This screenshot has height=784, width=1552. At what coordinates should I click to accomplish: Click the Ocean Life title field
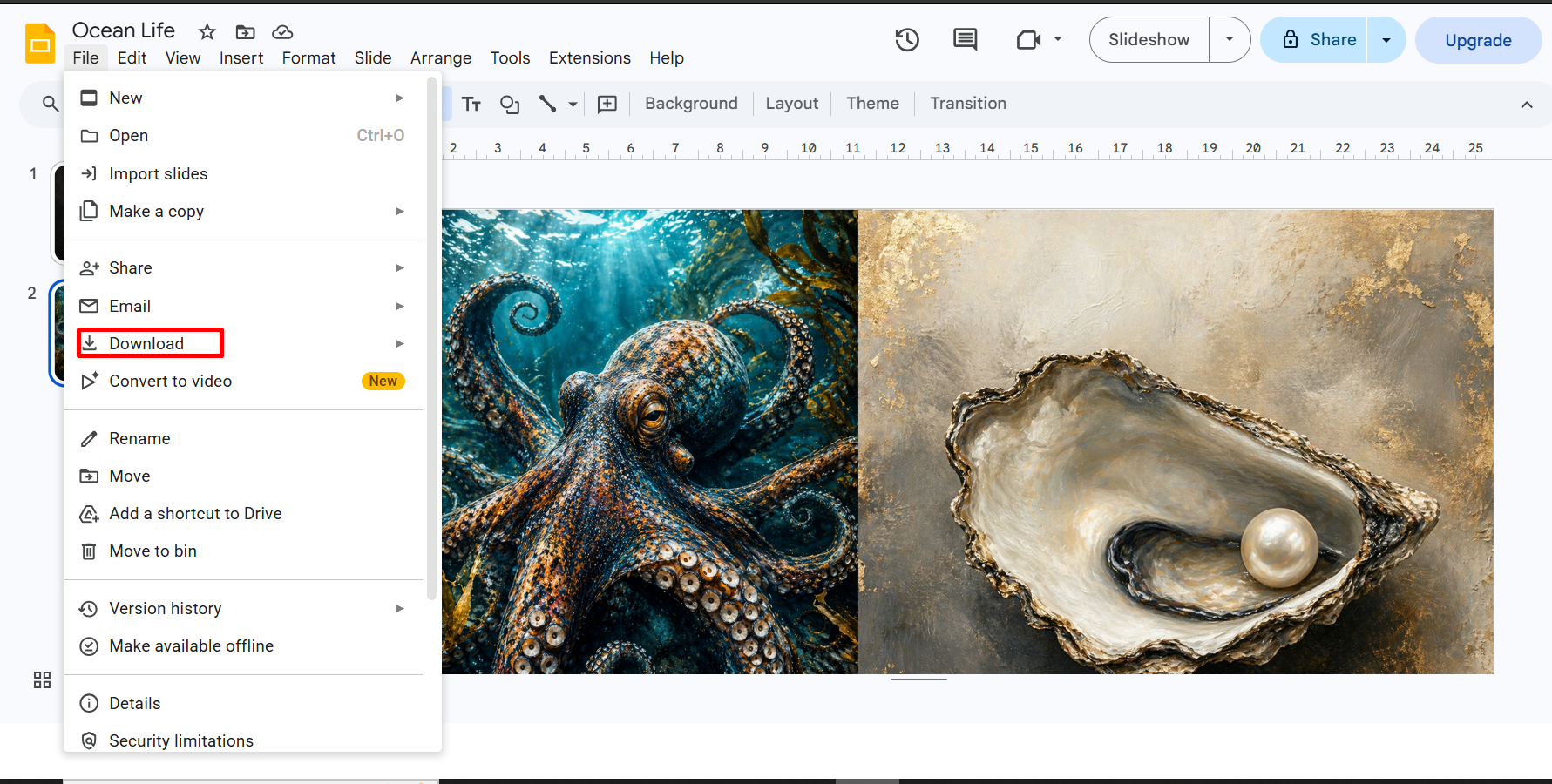tap(124, 30)
